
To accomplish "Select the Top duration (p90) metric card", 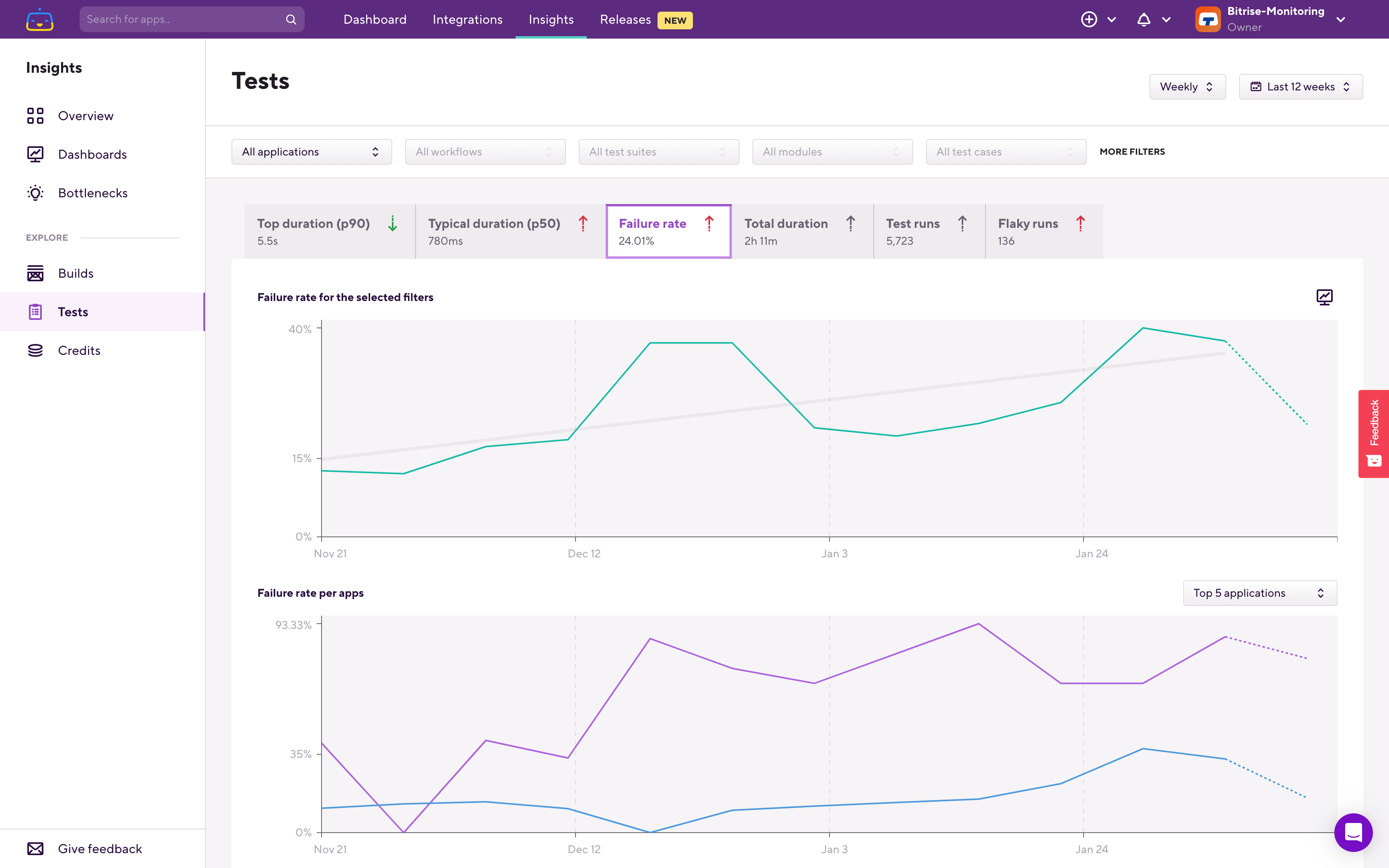I will (x=329, y=231).
